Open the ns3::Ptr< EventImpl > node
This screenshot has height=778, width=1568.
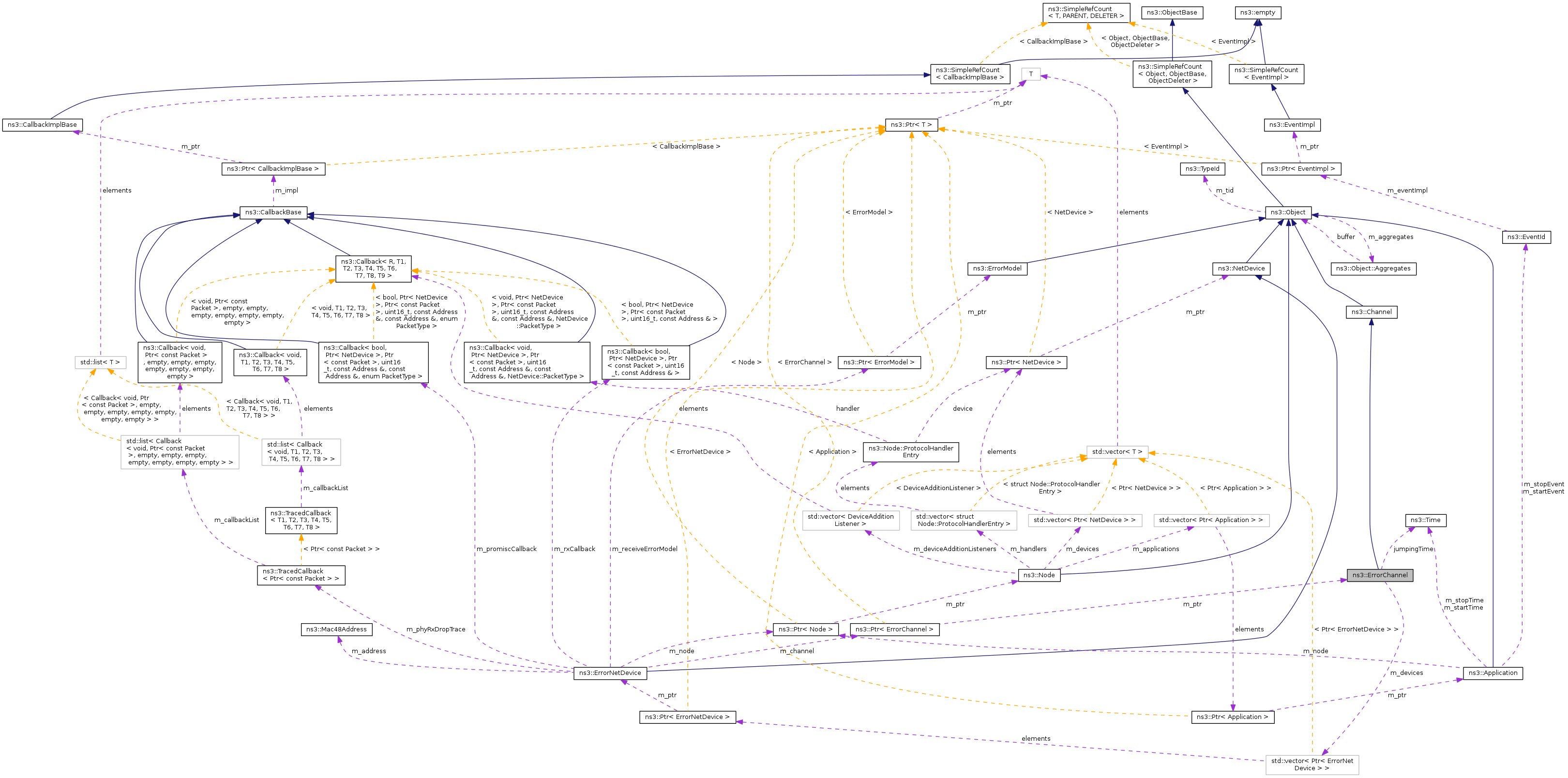point(1301,169)
